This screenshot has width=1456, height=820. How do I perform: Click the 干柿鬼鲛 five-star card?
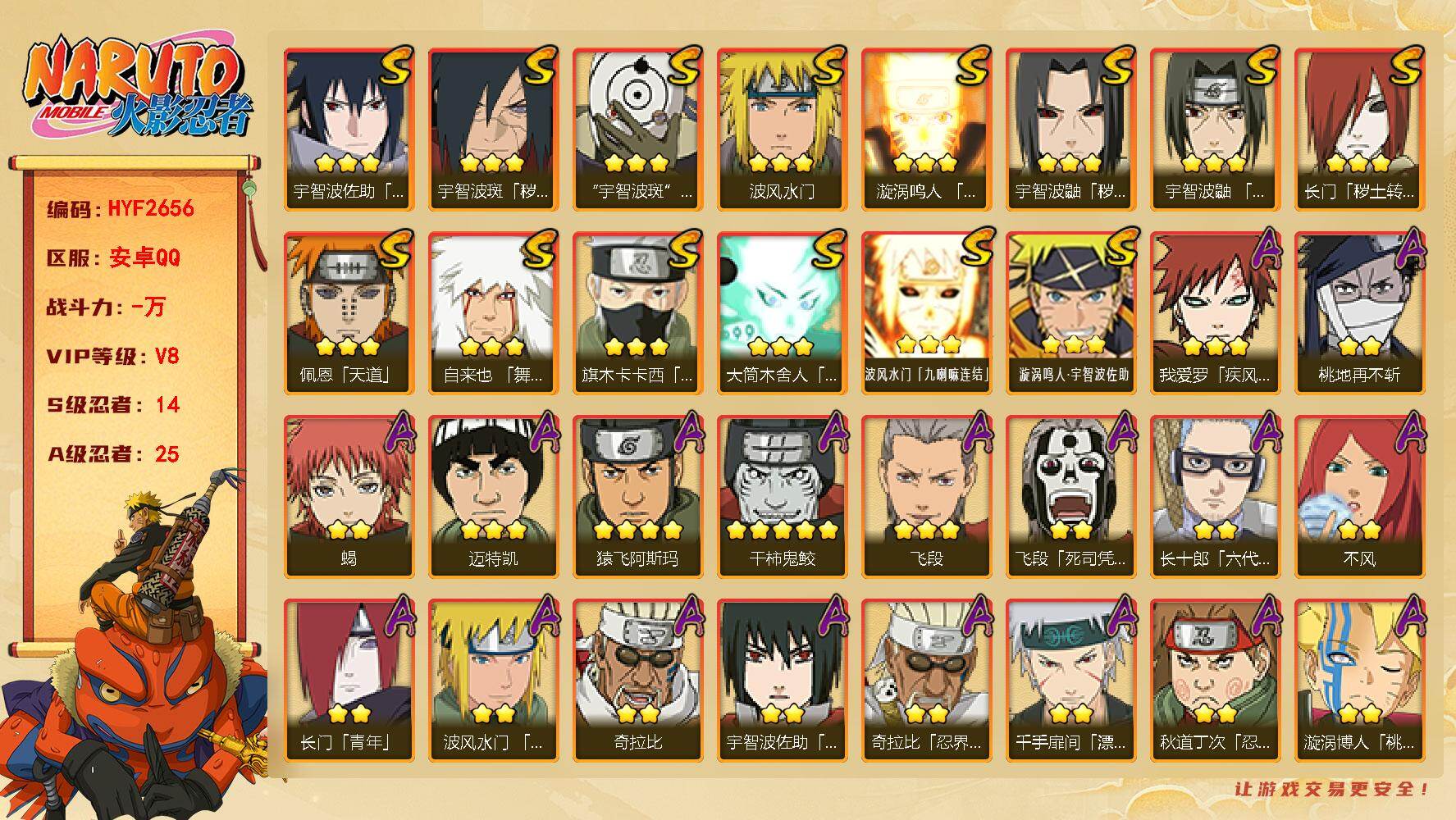coord(781,497)
